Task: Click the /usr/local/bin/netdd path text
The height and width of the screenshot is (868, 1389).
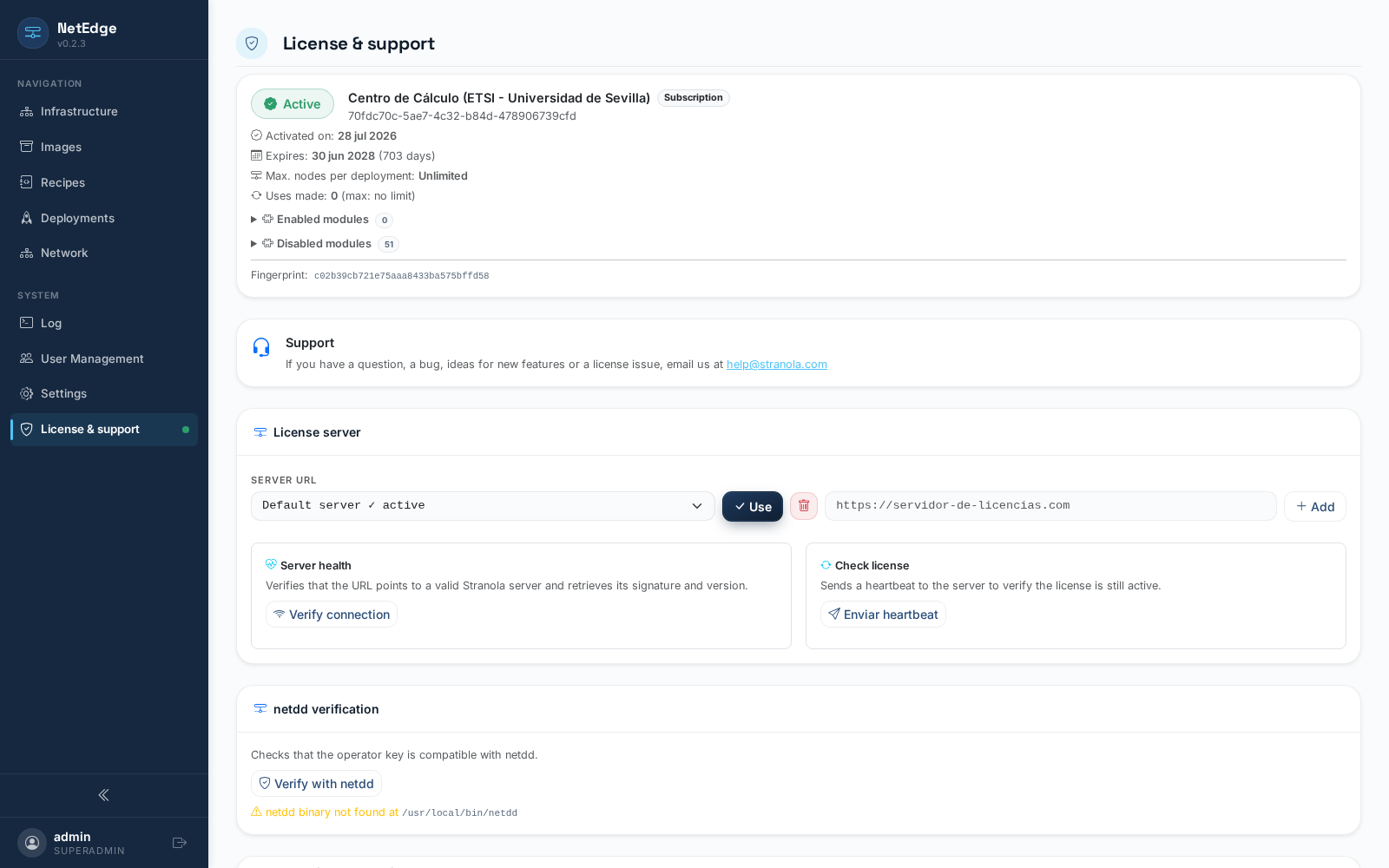Action: [460, 813]
